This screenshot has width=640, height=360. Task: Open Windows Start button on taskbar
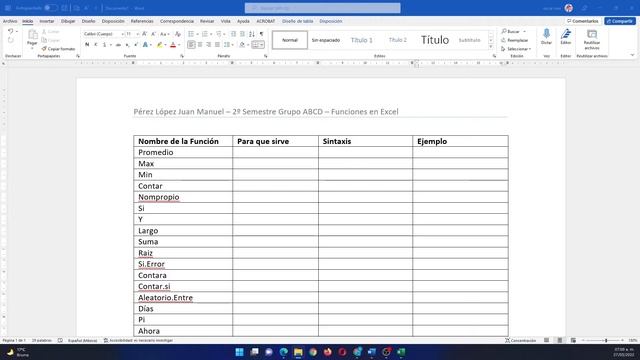point(240,352)
